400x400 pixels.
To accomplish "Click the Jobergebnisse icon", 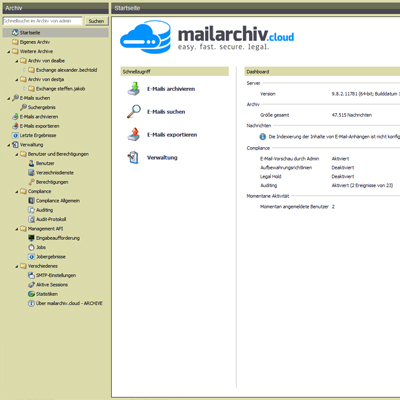I will [x=31, y=257].
